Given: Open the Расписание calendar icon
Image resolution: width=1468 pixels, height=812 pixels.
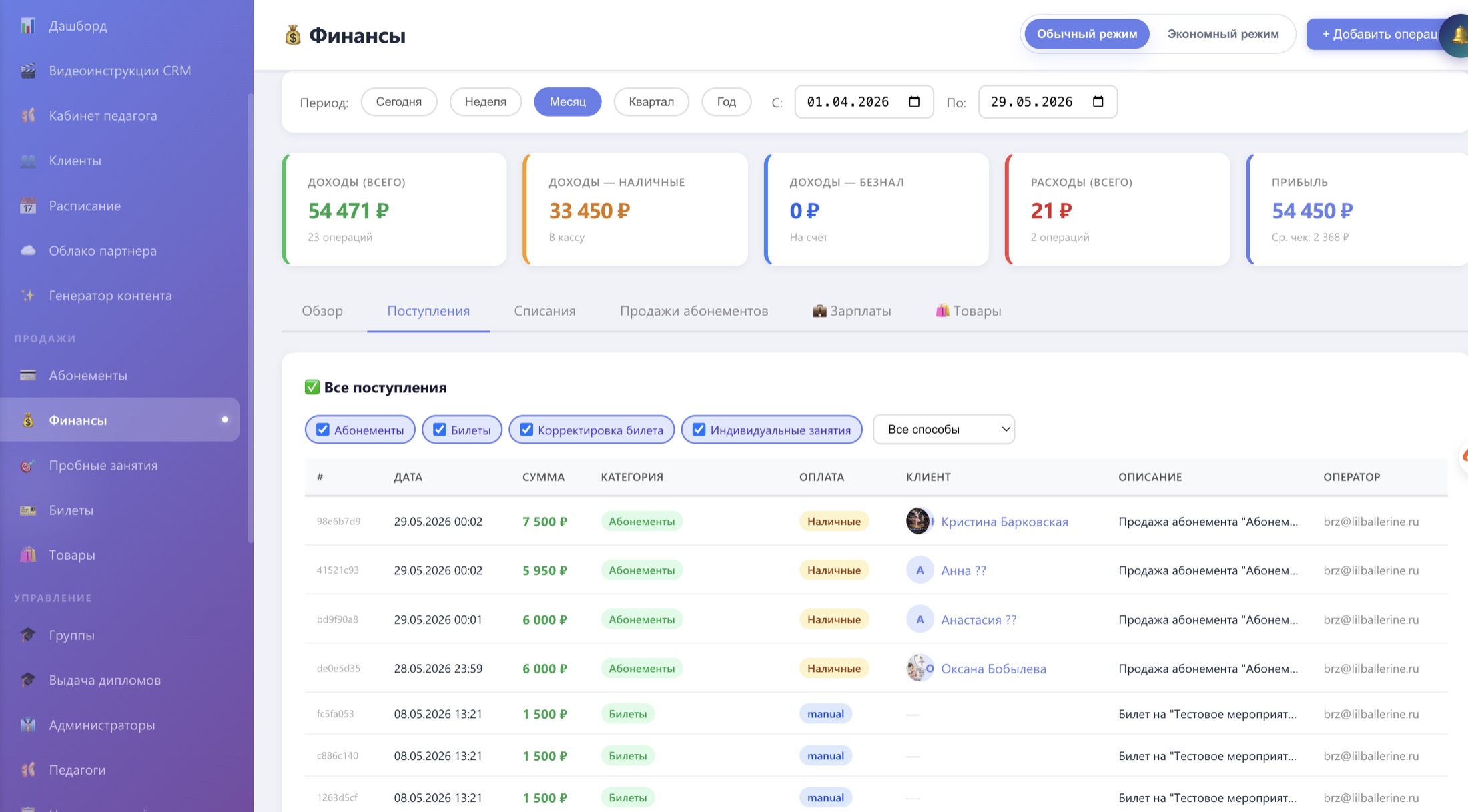Looking at the screenshot, I should pyautogui.click(x=27, y=206).
